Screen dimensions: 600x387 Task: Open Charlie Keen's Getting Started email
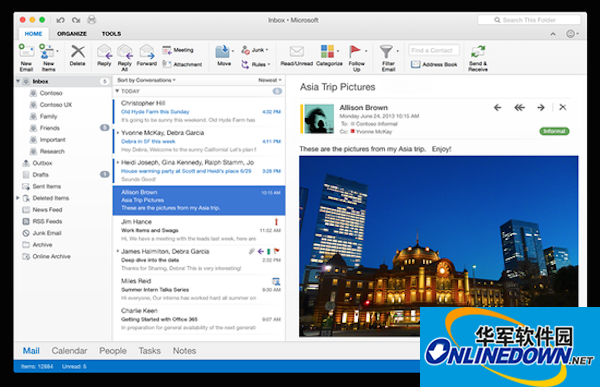(x=199, y=319)
